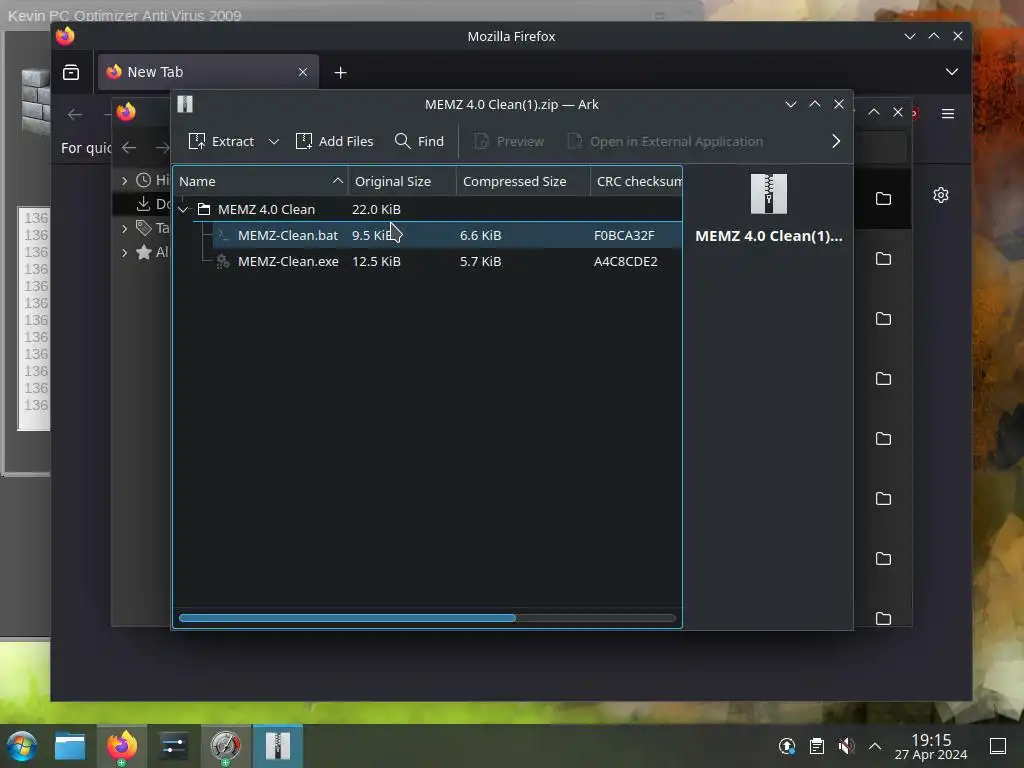The width and height of the screenshot is (1024, 768).
Task: Click the second folder icon on the right strip
Action: point(883,259)
